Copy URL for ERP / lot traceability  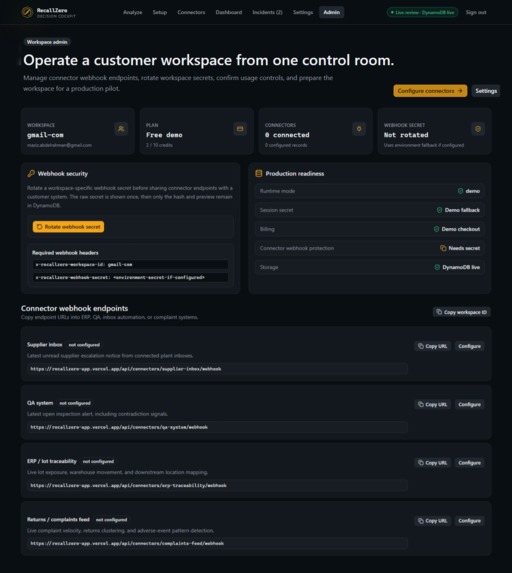click(x=433, y=463)
